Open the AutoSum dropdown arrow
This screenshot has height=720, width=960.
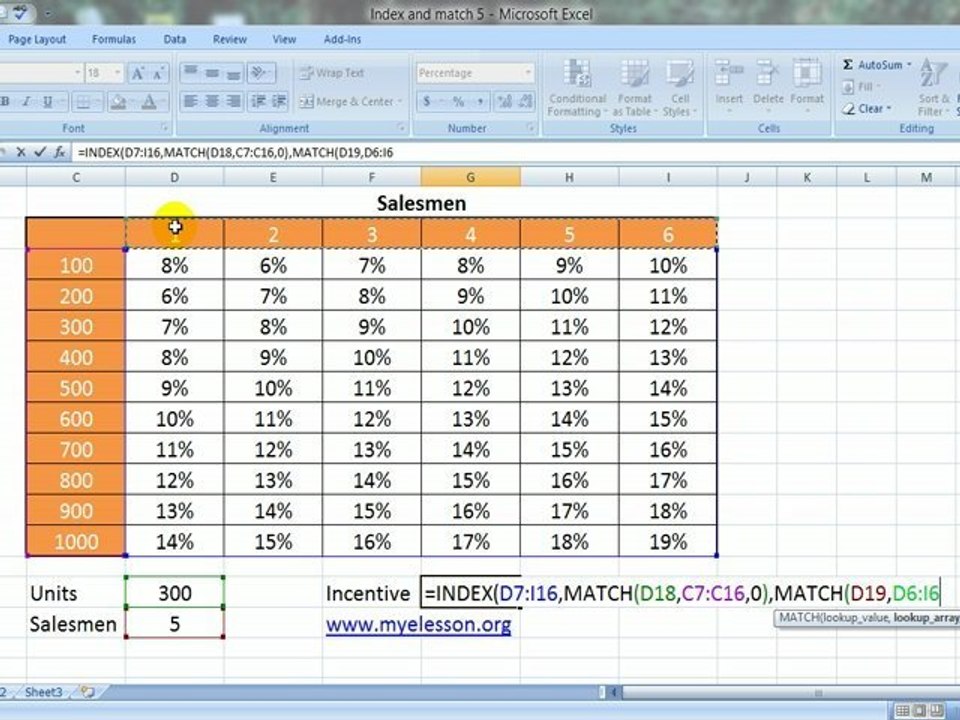click(909, 65)
